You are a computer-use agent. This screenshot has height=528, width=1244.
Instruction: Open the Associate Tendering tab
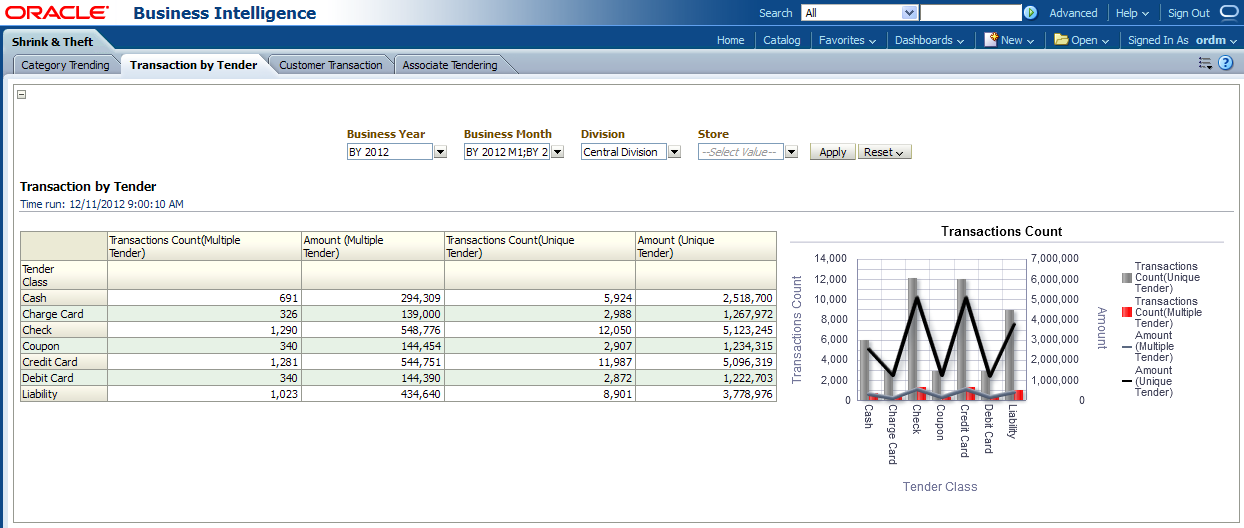coord(449,65)
